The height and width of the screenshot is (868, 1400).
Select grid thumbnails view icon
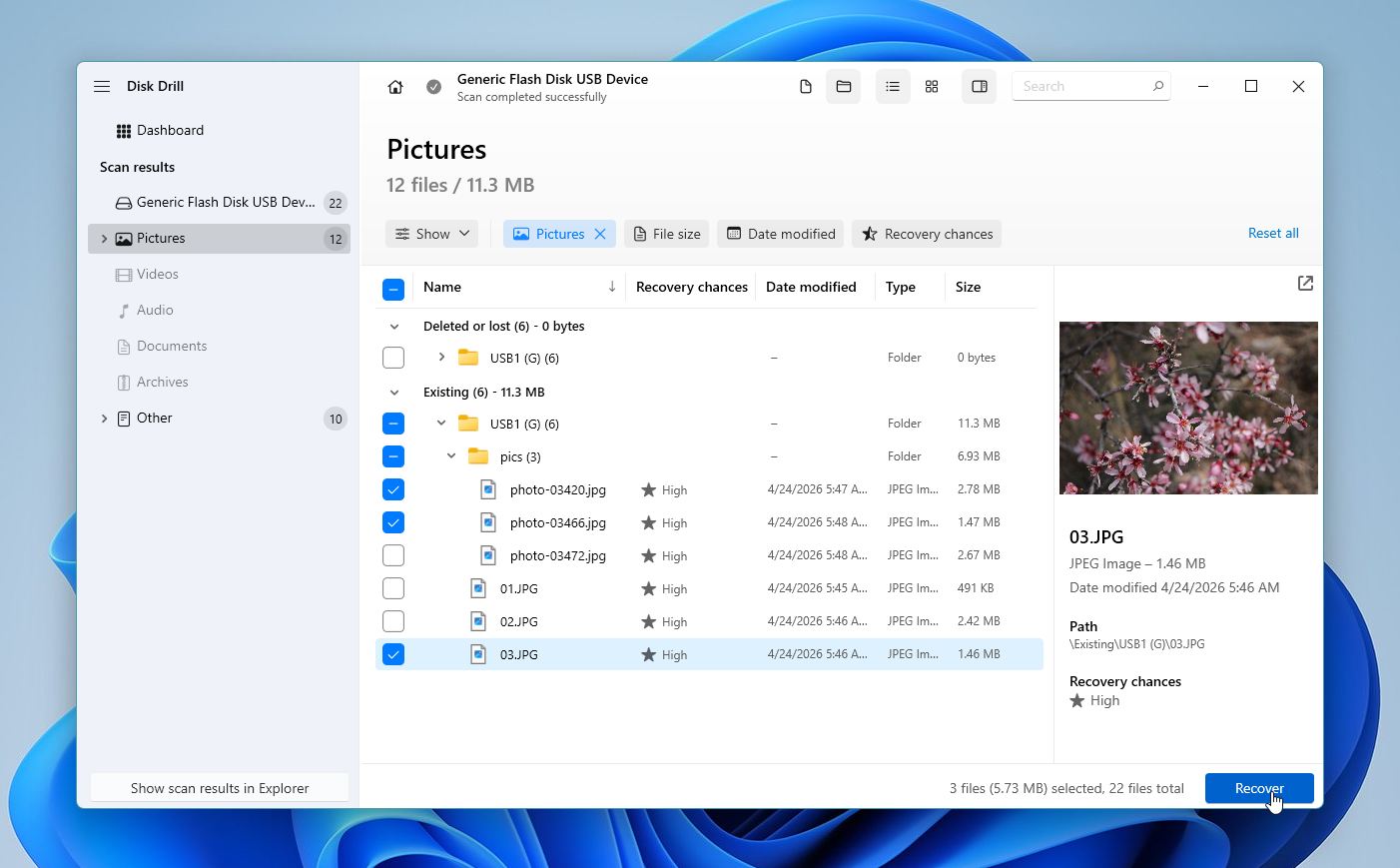[932, 87]
